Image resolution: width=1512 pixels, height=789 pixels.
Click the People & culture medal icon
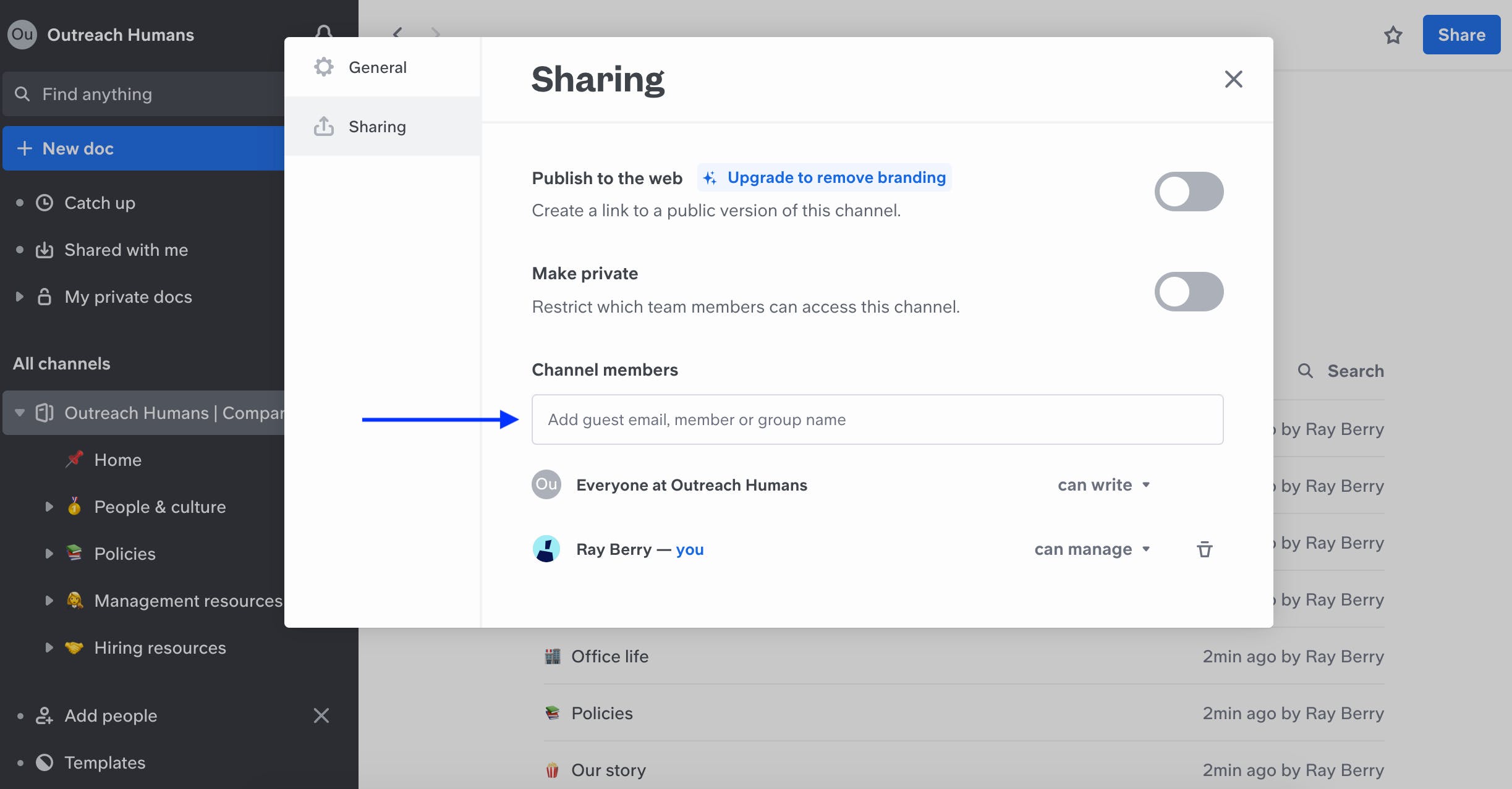[x=74, y=506]
